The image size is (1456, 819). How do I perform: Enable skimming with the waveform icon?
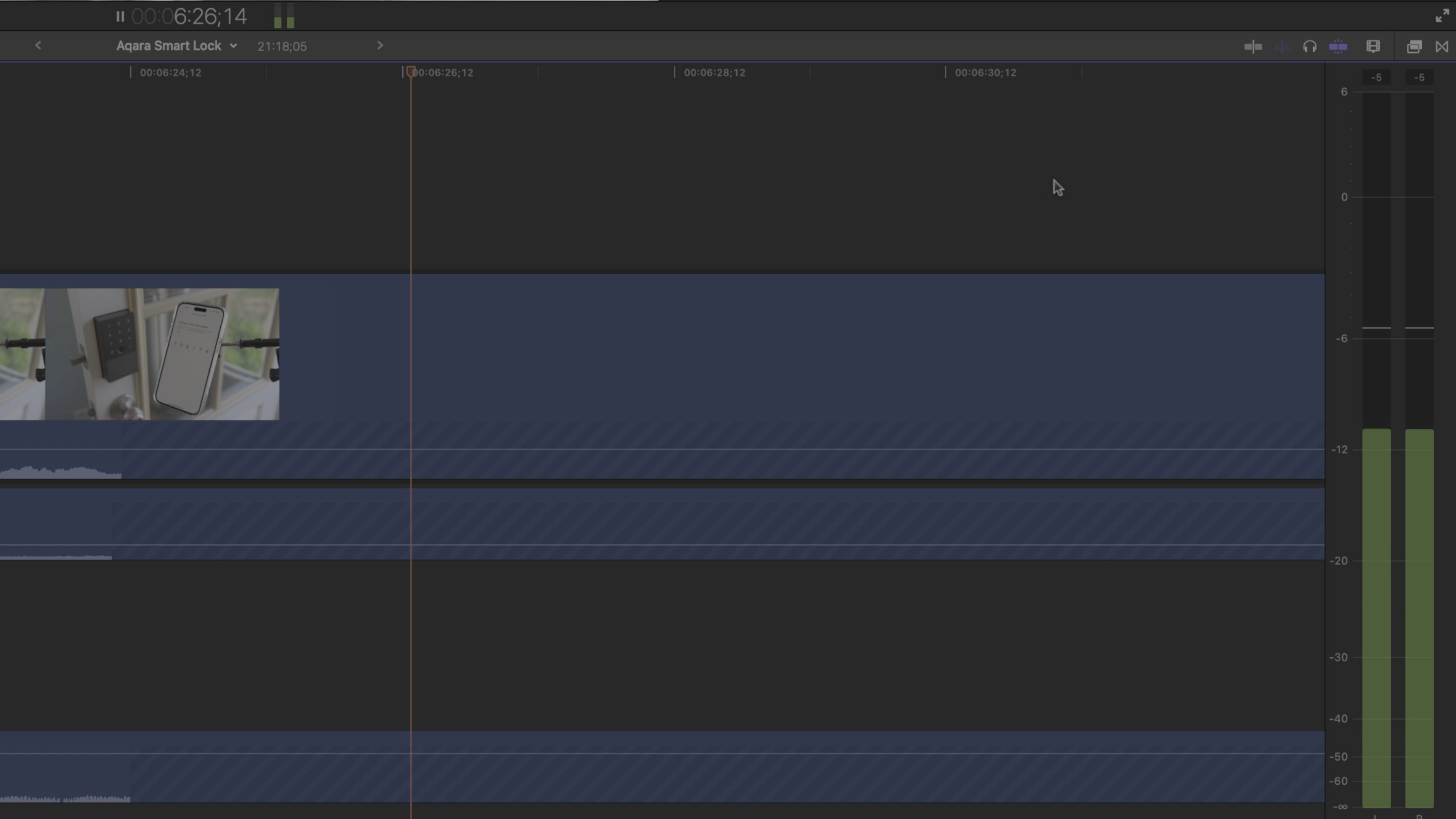click(1281, 46)
